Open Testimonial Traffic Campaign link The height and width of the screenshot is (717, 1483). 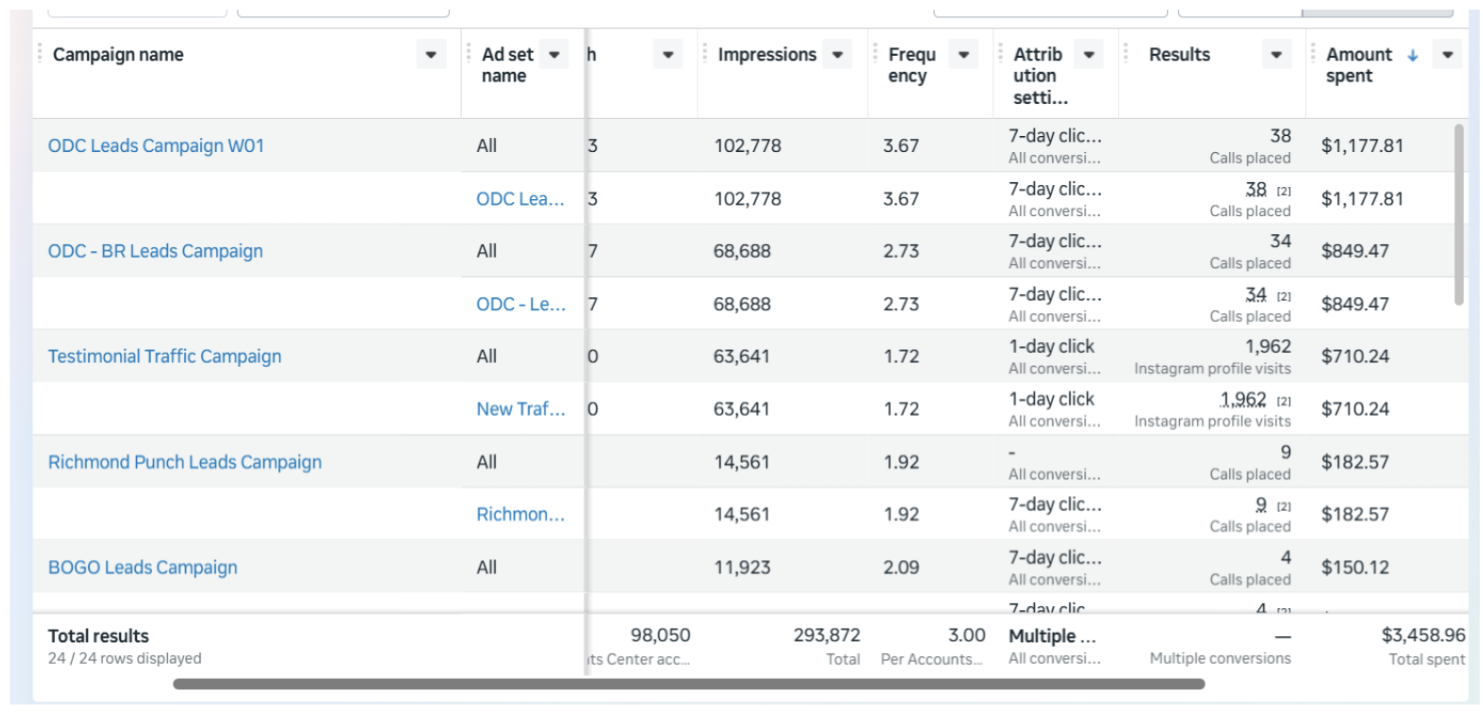[x=165, y=357]
